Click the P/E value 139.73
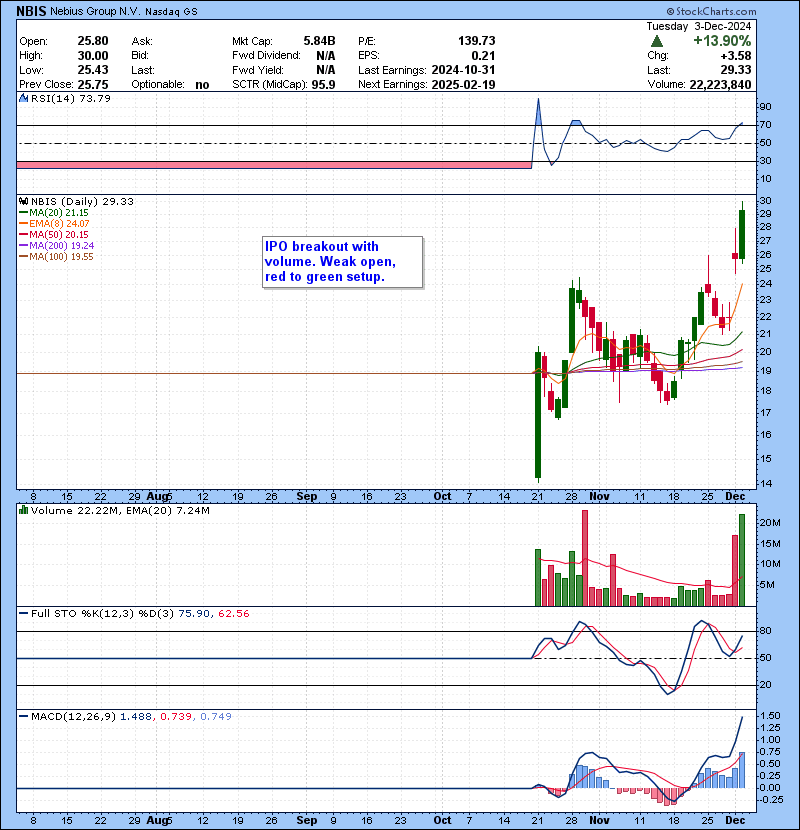Viewport: 800px width, 830px height. (x=477, y=41)
